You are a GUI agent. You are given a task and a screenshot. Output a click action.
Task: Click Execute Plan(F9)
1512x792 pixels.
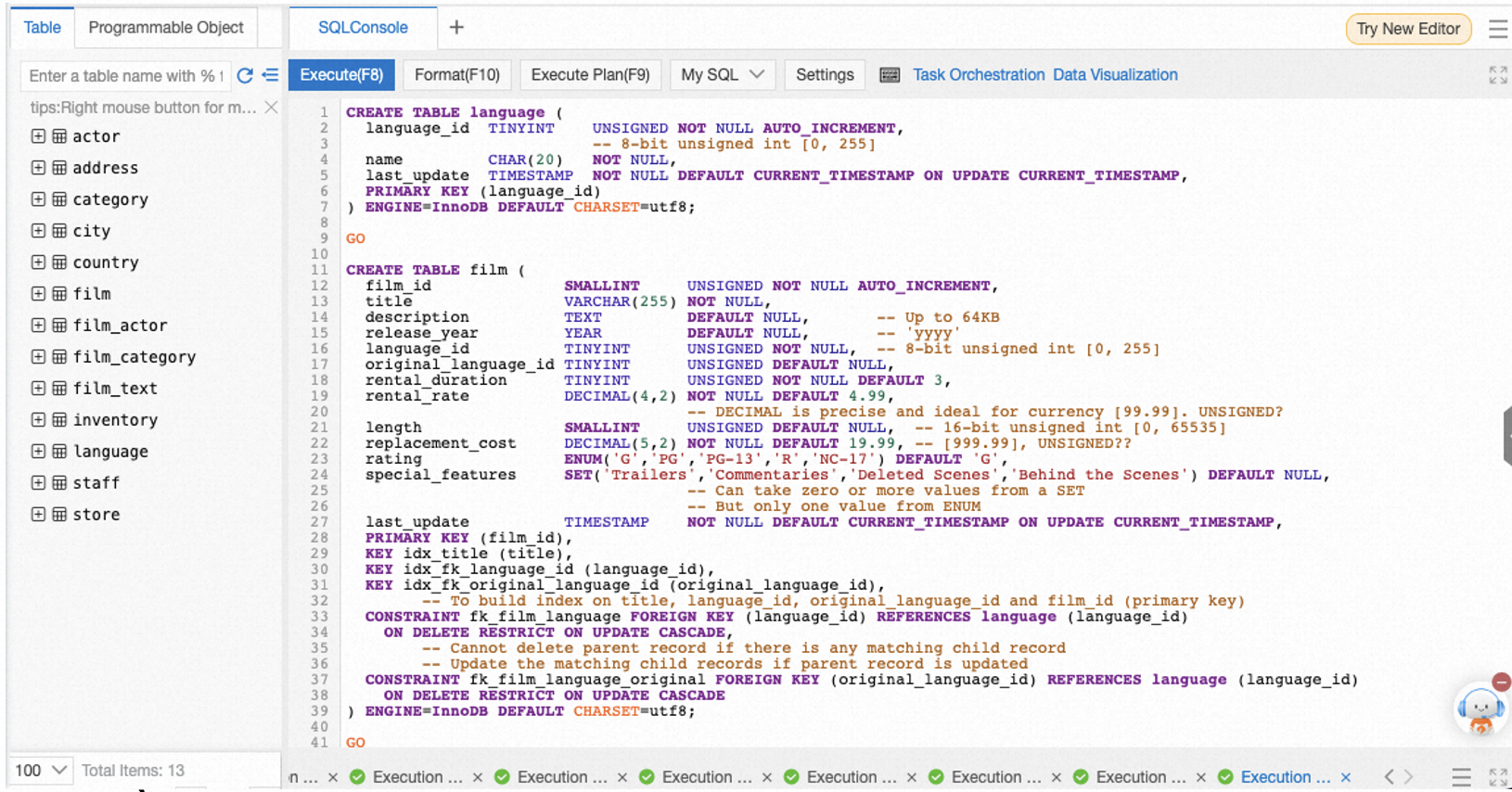pos(590,75)
